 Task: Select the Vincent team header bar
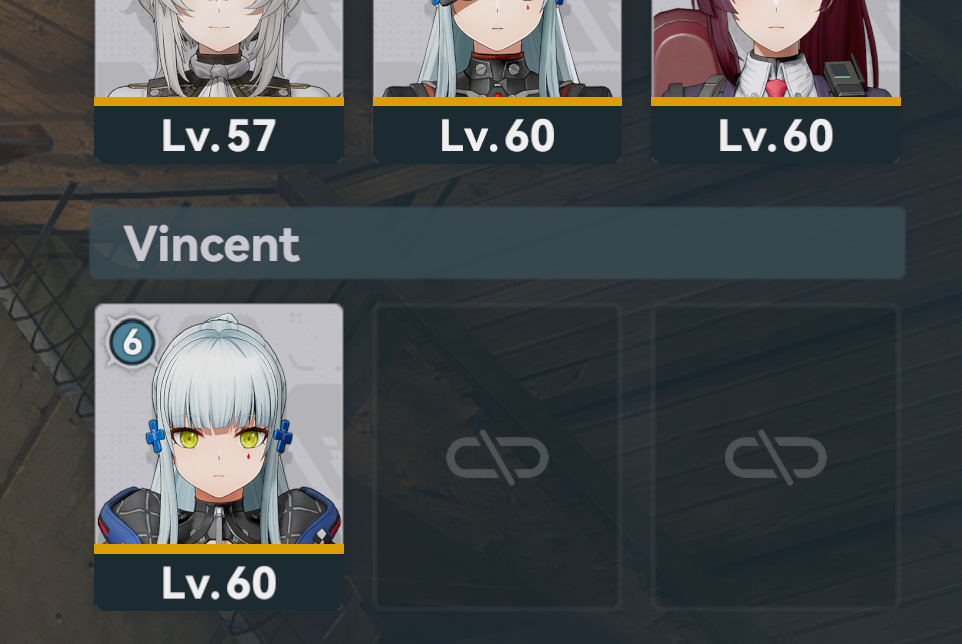click(x=497, y=243)
